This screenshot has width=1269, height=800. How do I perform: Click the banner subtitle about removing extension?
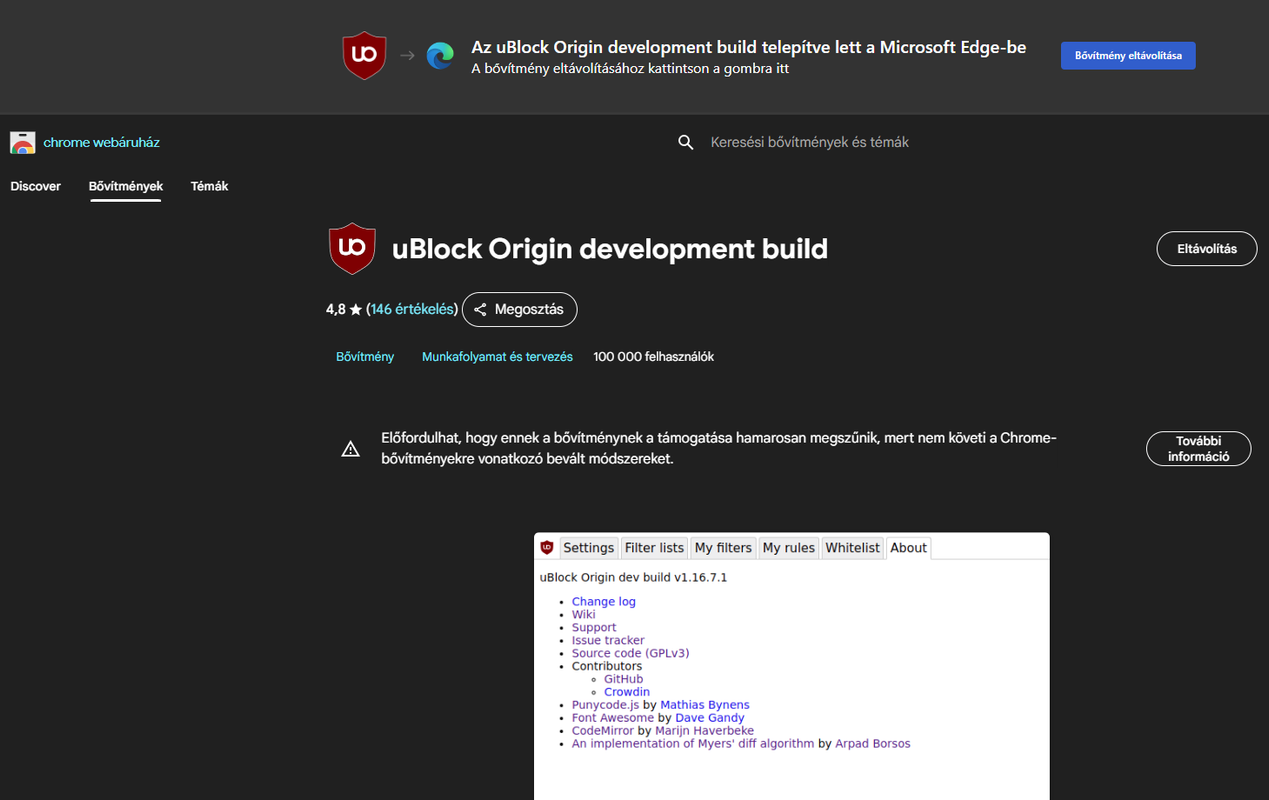point(630,69)
